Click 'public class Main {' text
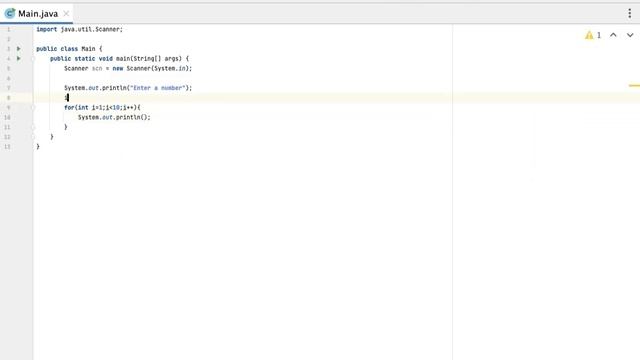 (x=69, y=49)
